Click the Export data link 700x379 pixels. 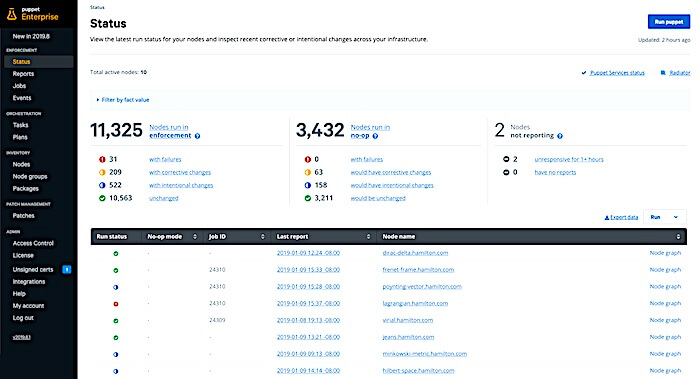pyautogui.click(x=624, y=217)
